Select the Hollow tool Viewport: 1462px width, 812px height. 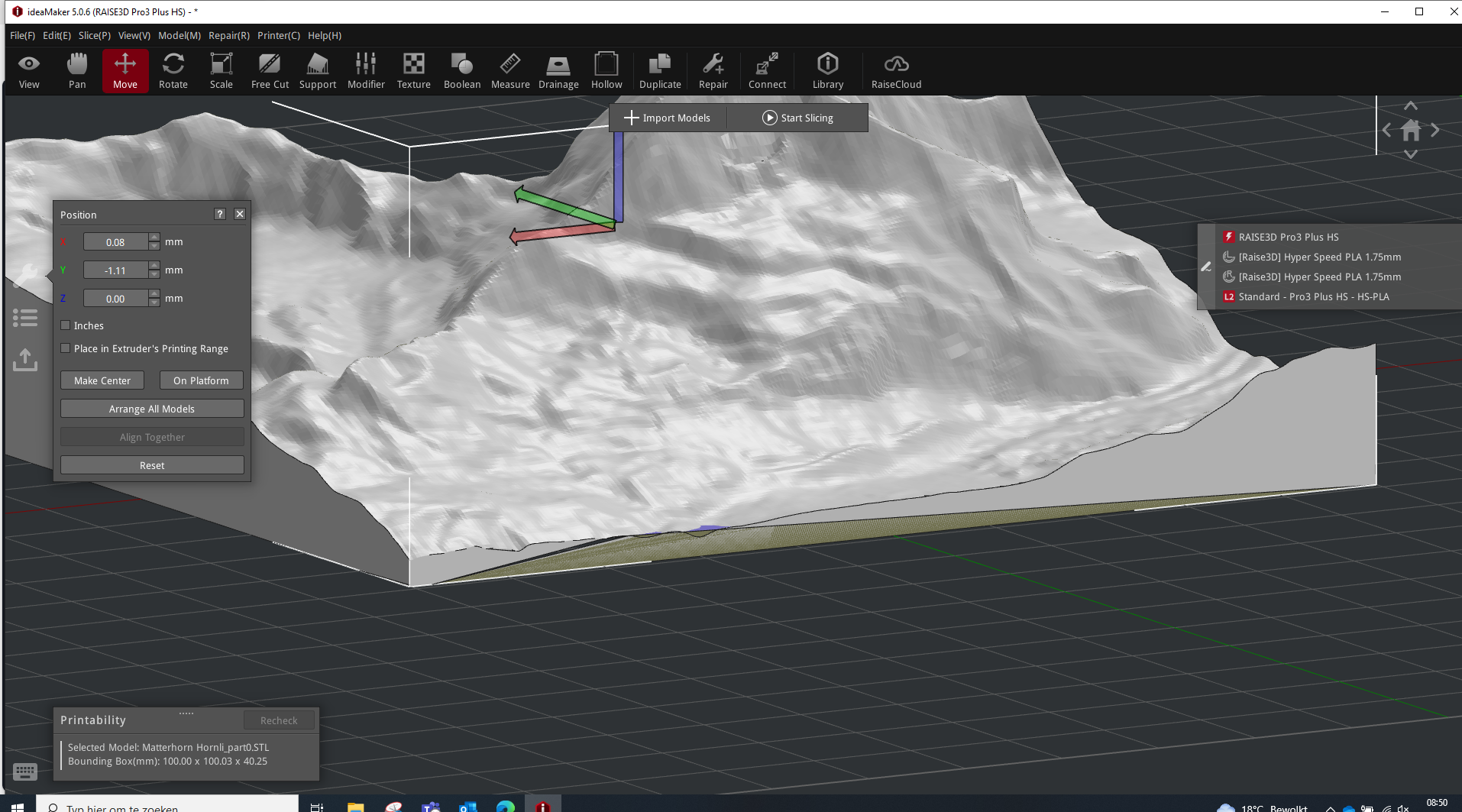606,70
